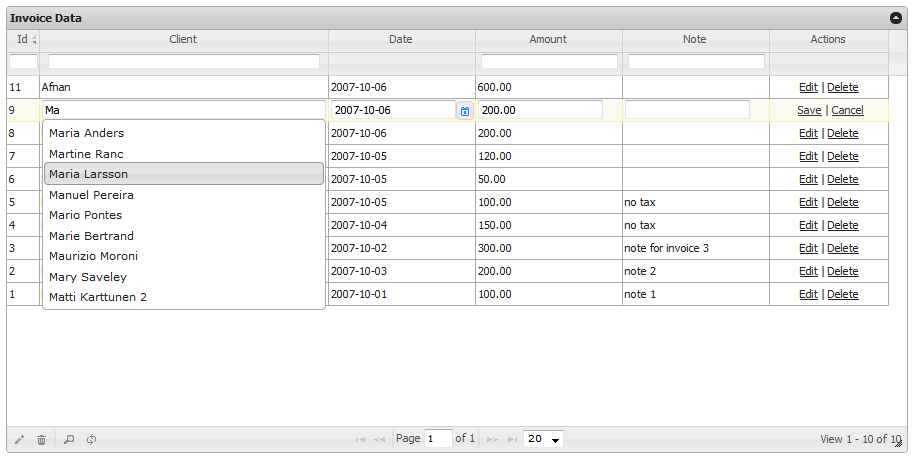Click the Client filter search box
Image resolution: width=914 pixels, height=456 pixels.
[x=184, y=62]
